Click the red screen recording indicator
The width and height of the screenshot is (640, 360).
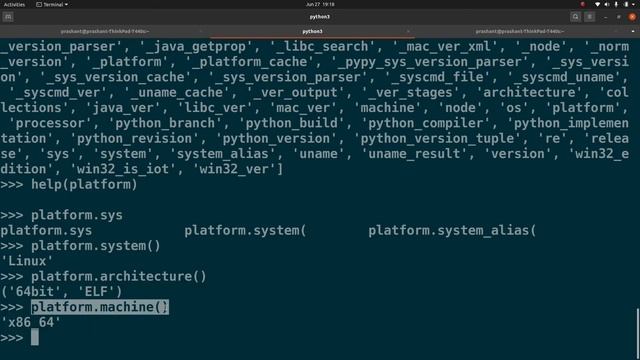point(583,4)
